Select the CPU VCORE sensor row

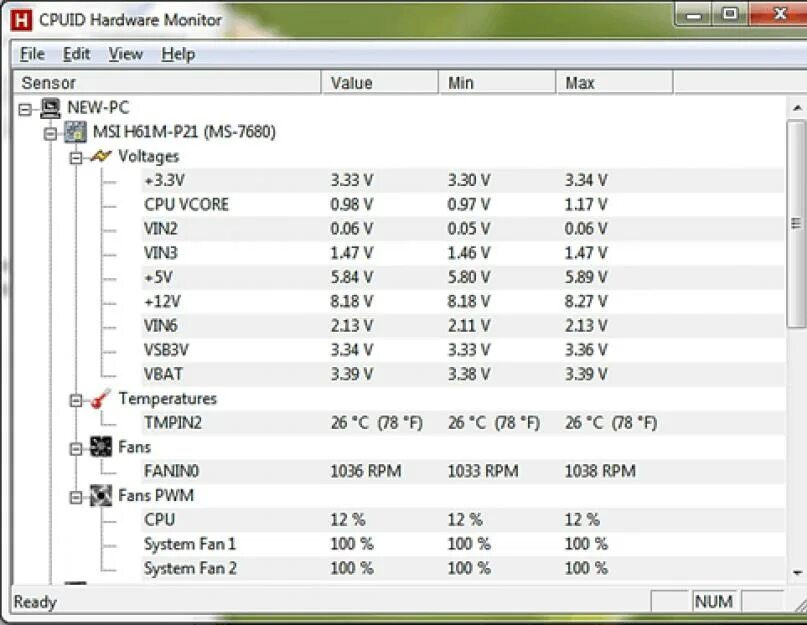pos(462,204)
